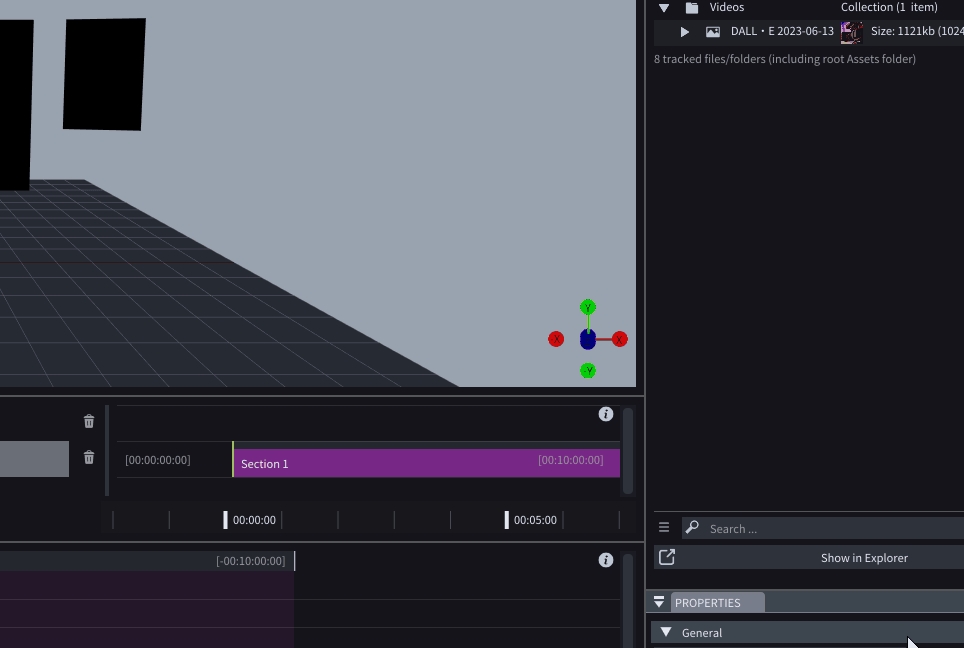This screenshot has height=648, width=964.
Task: Click into the asset Search field
Action: [x=830, y=528]
